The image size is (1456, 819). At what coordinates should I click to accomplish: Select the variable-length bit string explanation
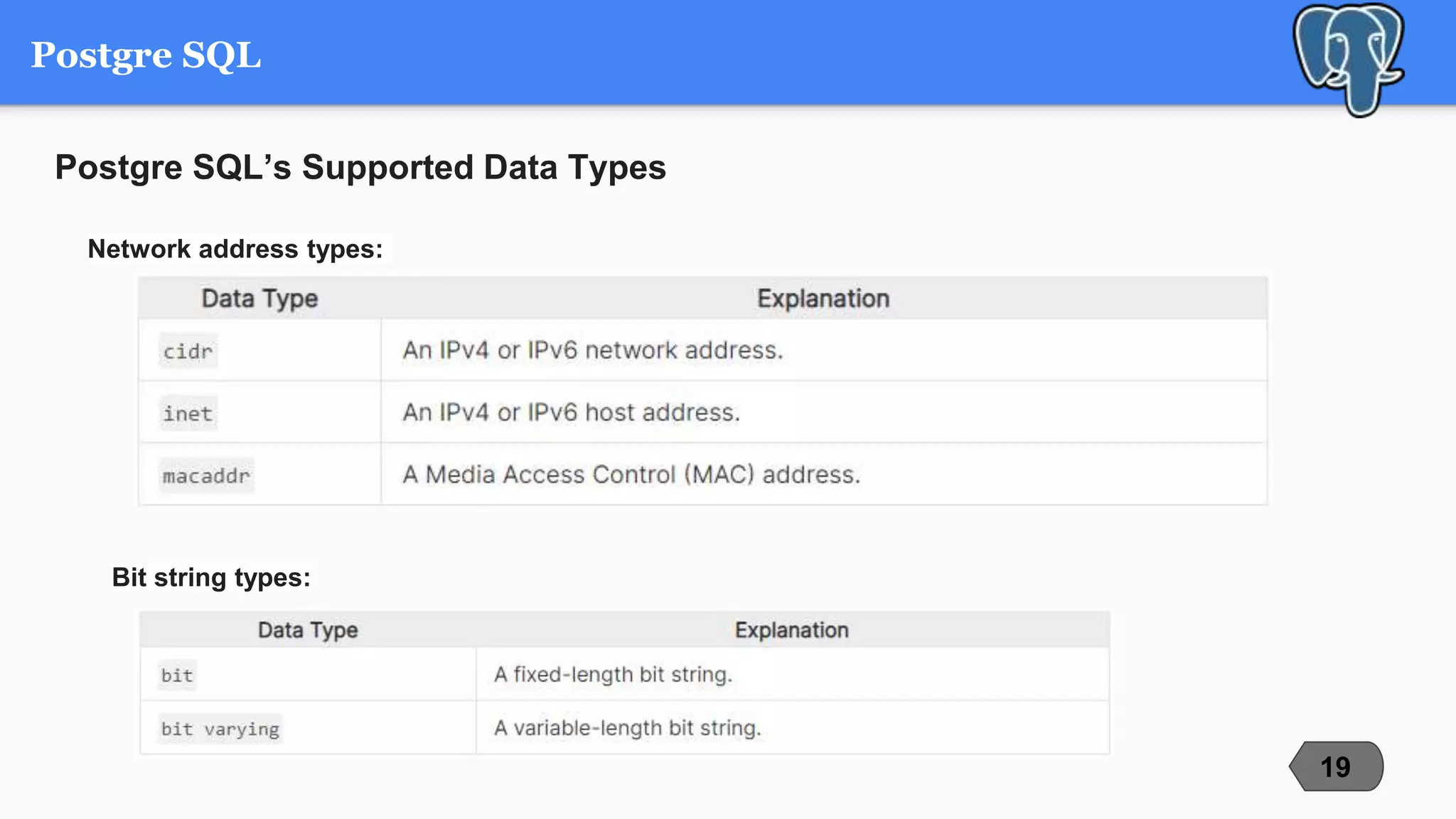click(628, 728)
